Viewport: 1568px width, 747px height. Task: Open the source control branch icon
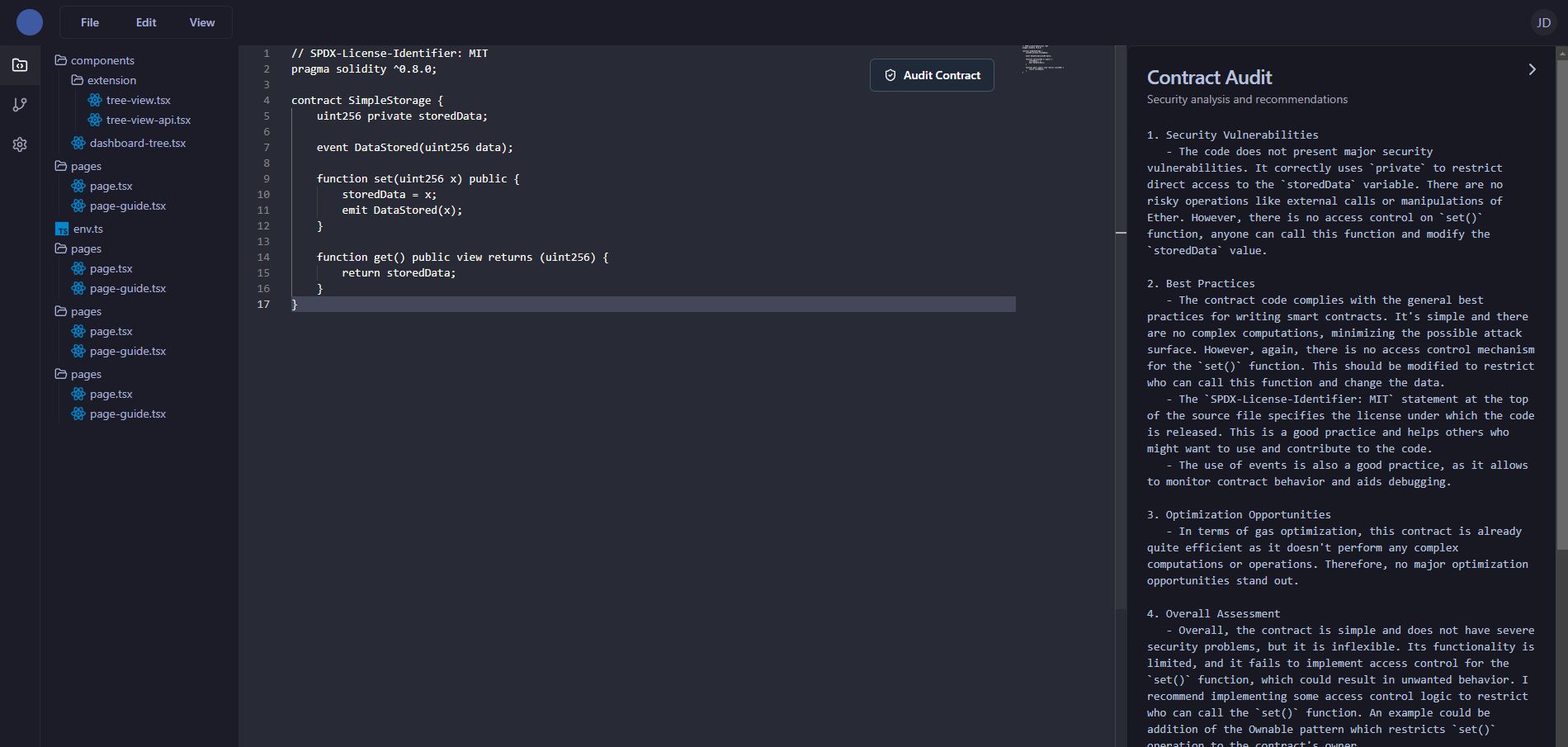coord(20,105)
